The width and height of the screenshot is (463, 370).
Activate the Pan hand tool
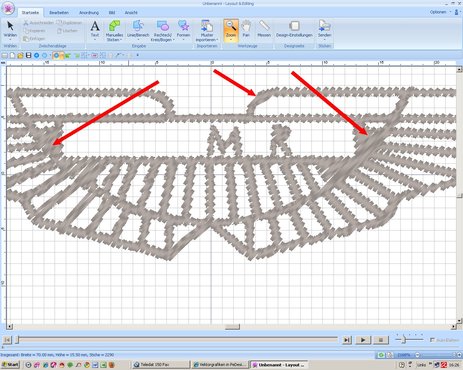pos(246,29)
